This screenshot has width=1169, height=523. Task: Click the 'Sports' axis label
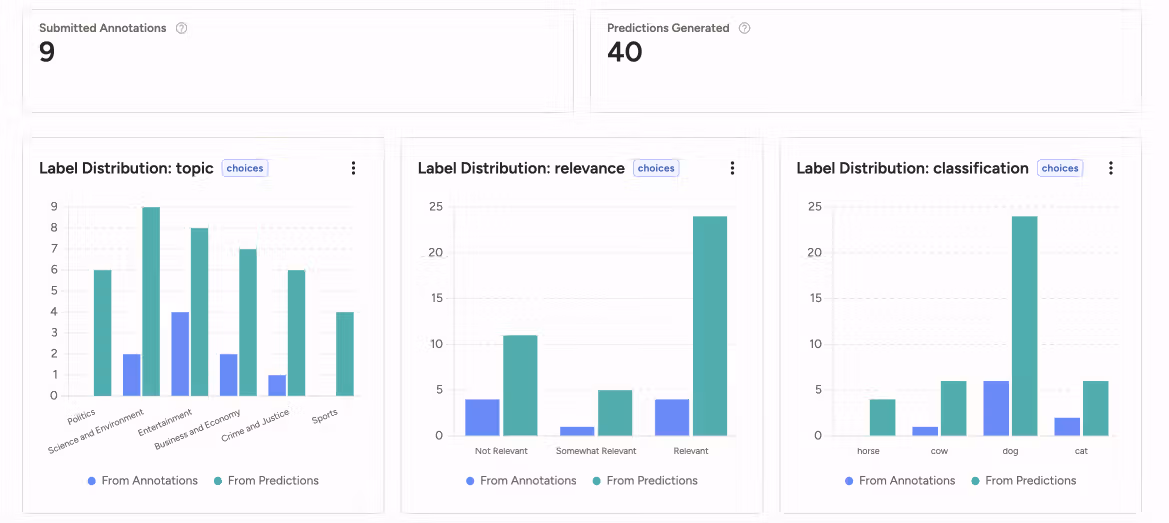[325, 416]
